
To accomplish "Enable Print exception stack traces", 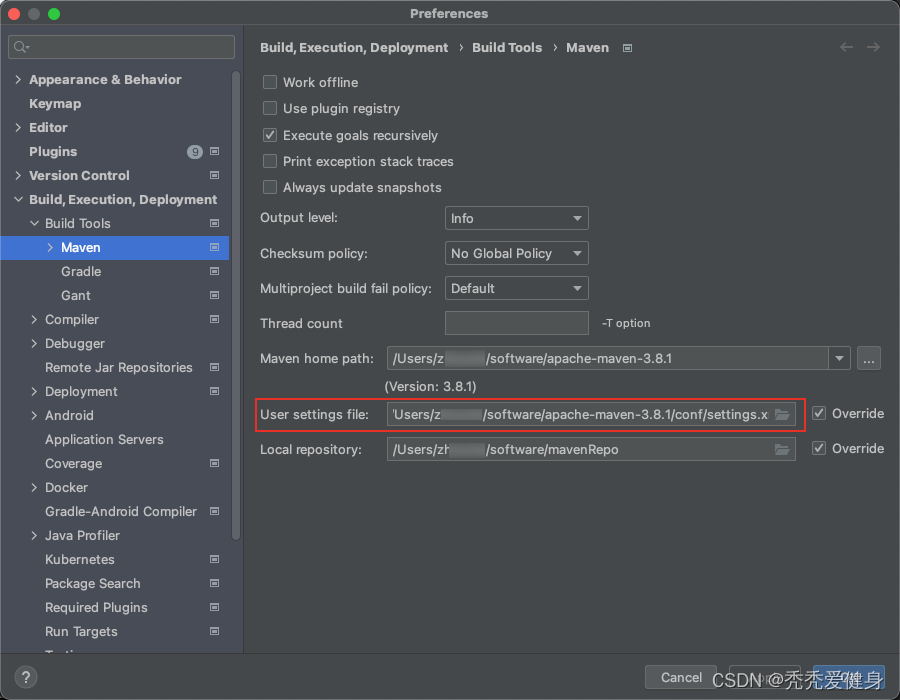I will pyautogui.click(x=270, y=161).
